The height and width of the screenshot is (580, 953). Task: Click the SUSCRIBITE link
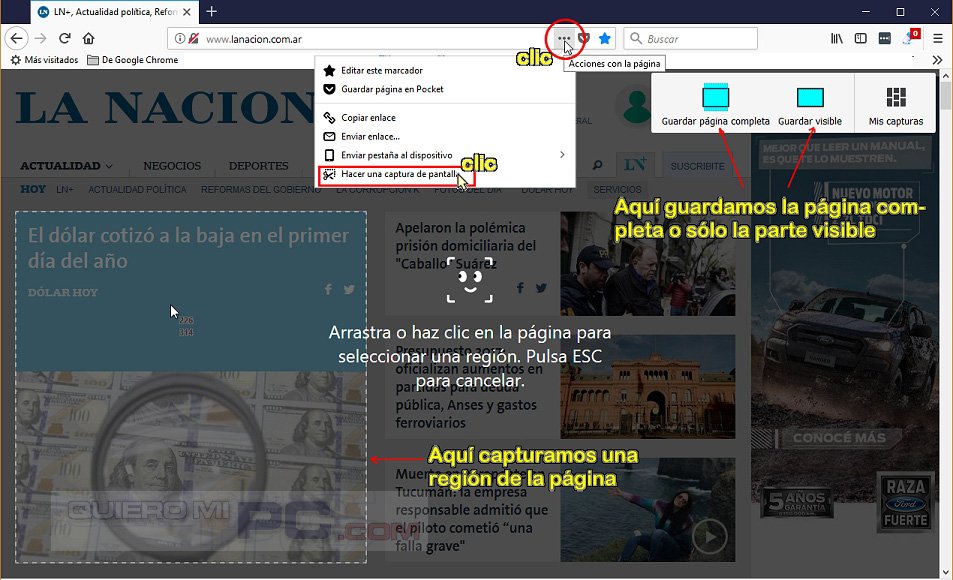[x=697, y=165]
